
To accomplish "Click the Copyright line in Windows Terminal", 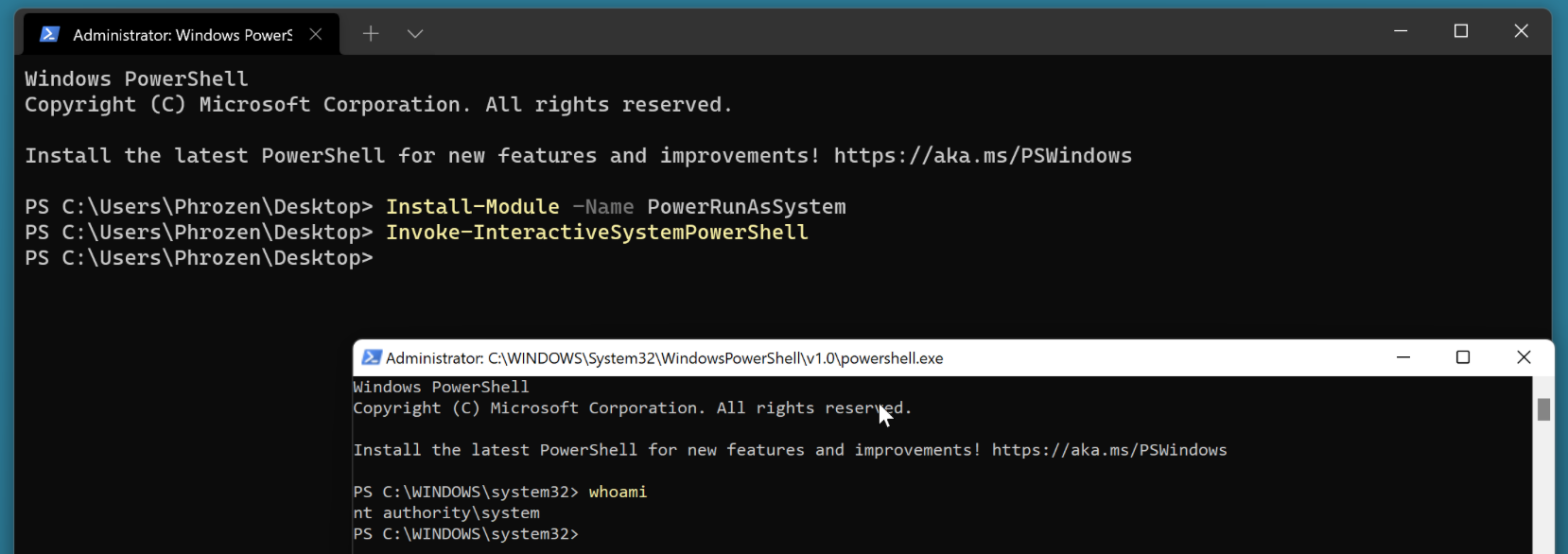I will [378, 105].
